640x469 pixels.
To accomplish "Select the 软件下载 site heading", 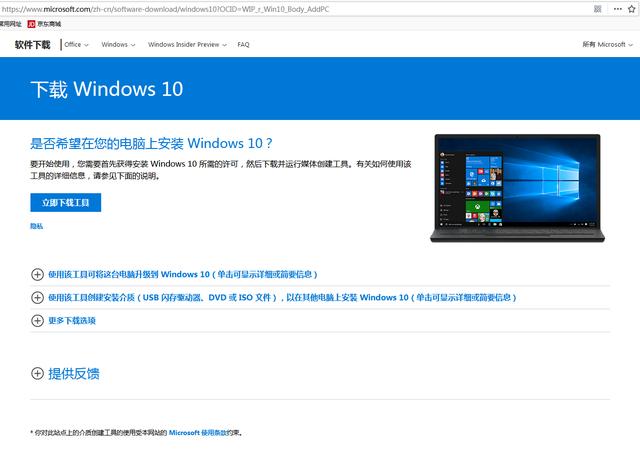I will [31, 45].
